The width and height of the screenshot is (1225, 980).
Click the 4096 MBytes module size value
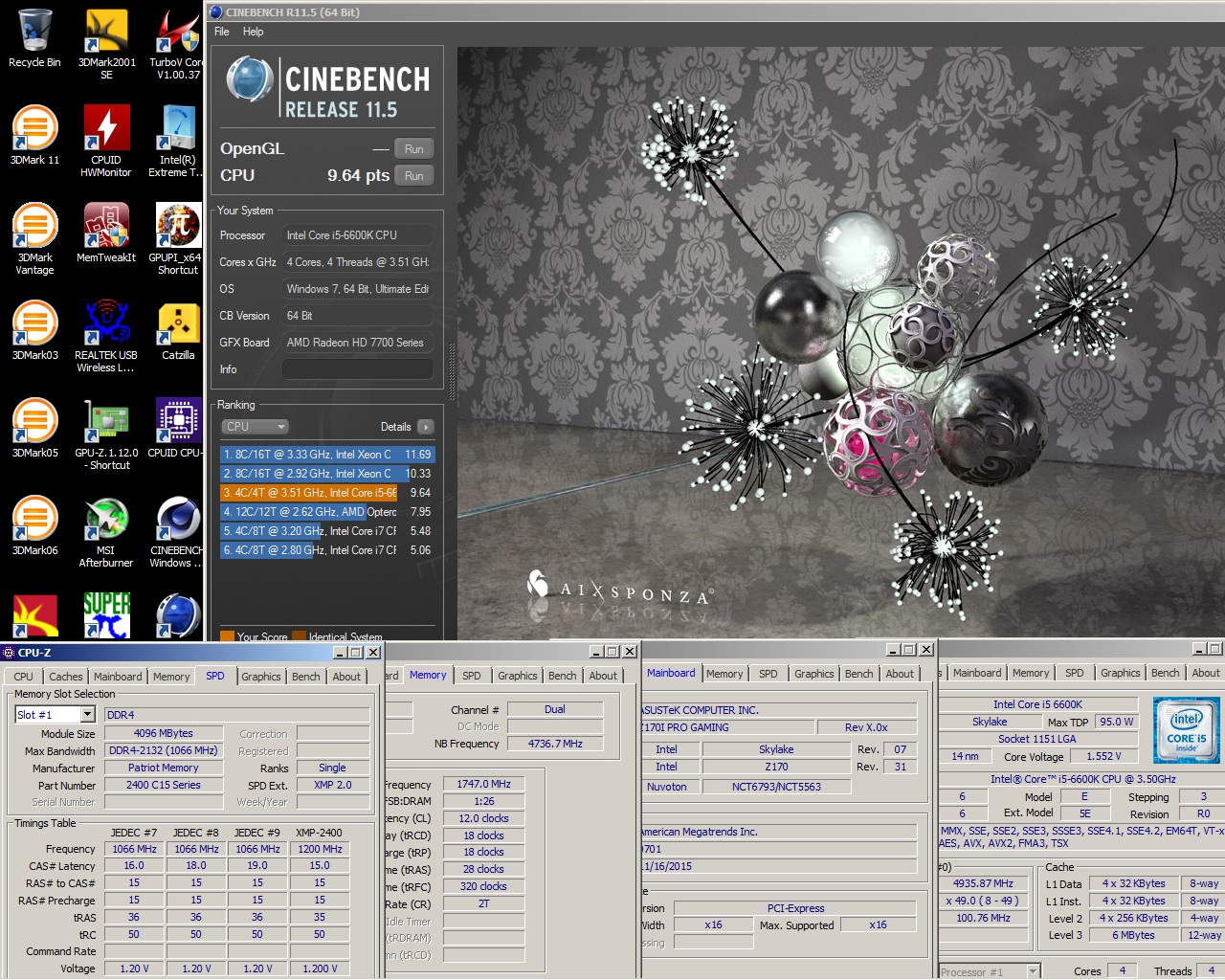tap(164, 733)
